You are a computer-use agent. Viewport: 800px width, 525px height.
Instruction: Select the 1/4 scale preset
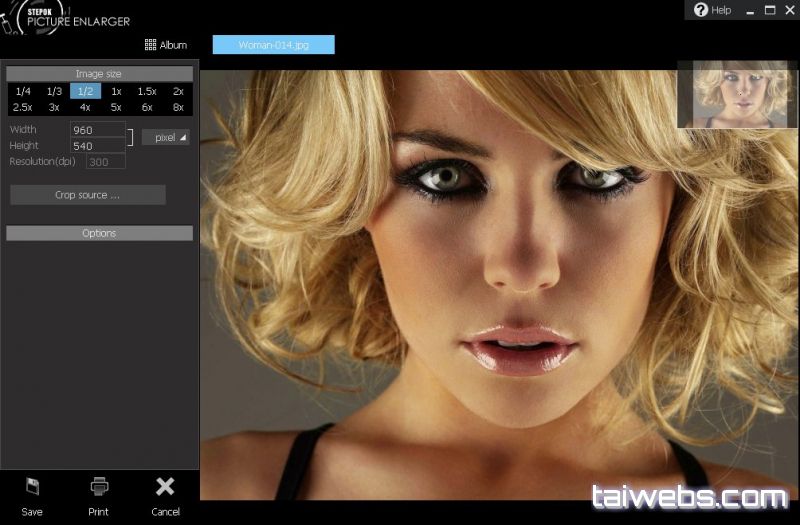coord(23,91)
